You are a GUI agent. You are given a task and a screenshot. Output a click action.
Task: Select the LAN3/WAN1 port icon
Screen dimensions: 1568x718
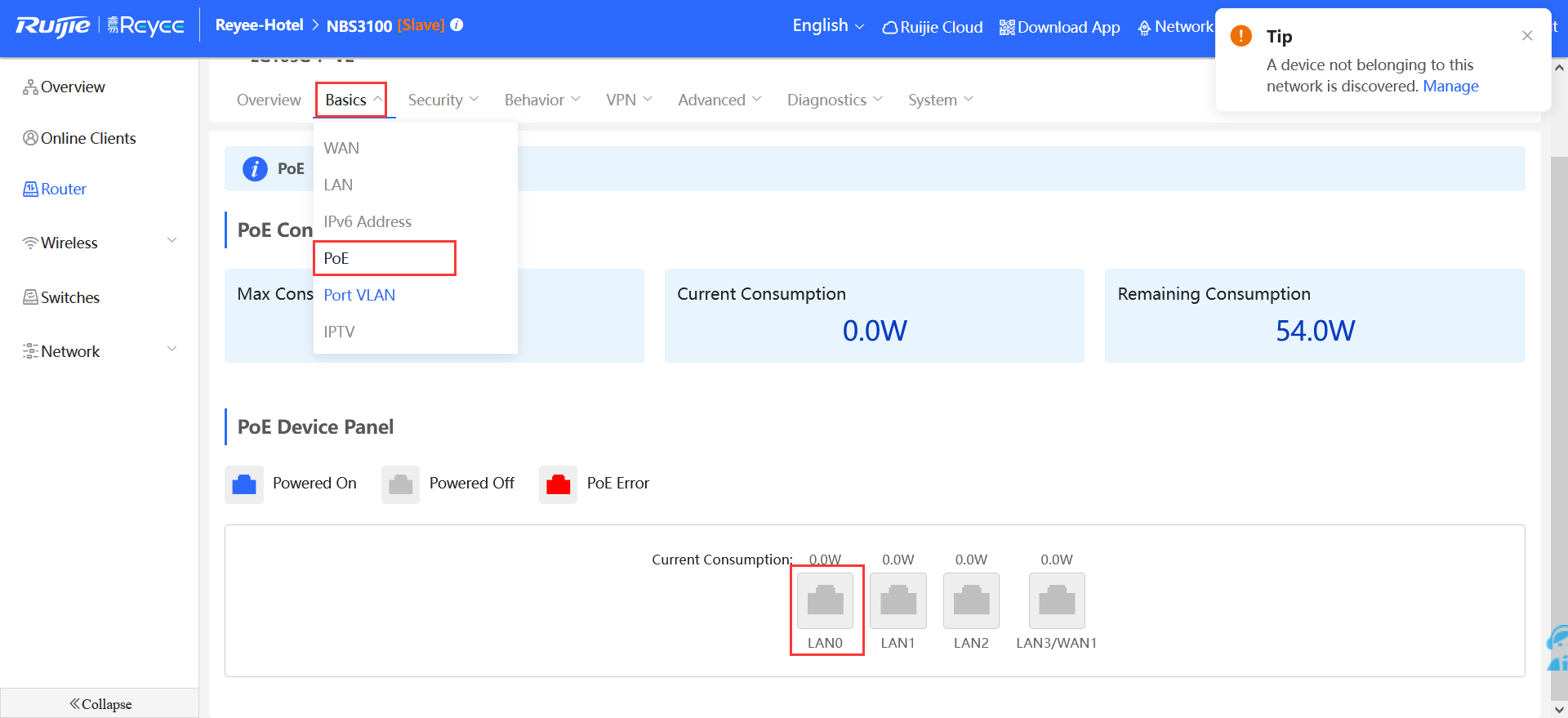(1057, 601)
